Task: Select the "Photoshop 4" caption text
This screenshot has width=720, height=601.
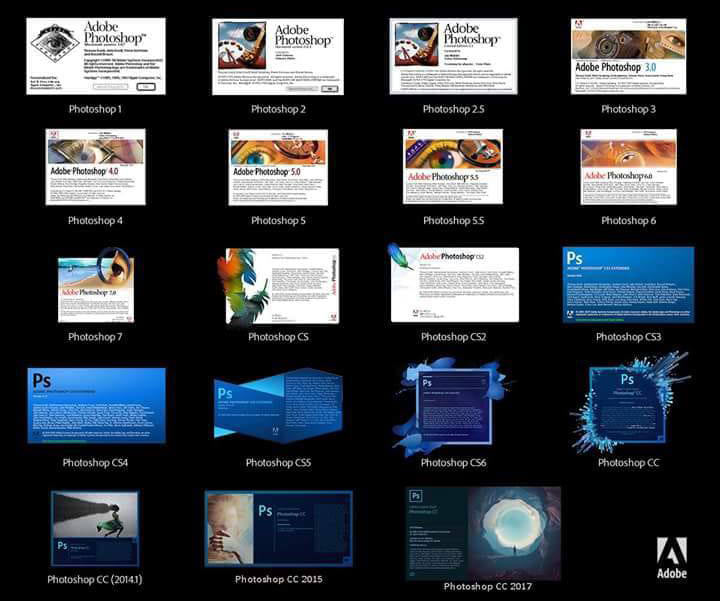Action: [96, 220]
